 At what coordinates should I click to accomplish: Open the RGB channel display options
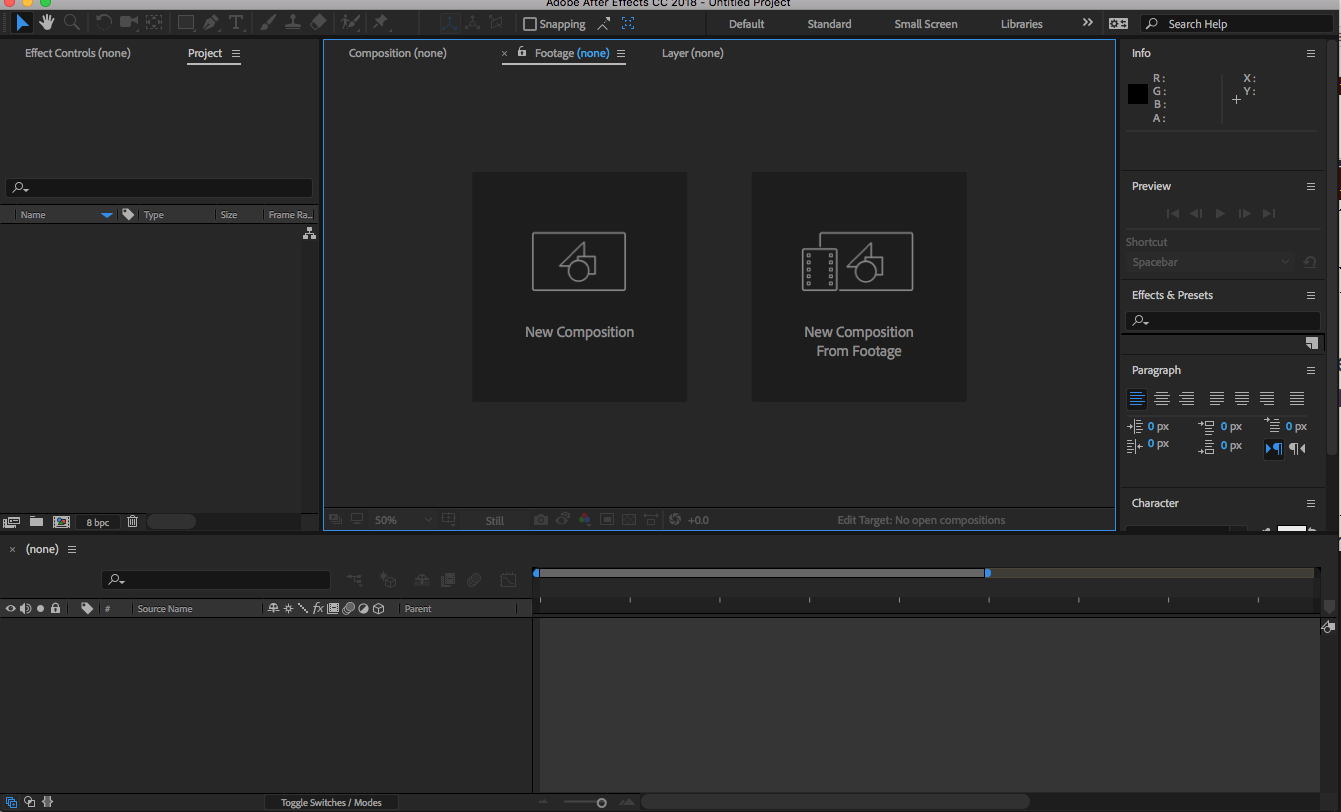585,519
